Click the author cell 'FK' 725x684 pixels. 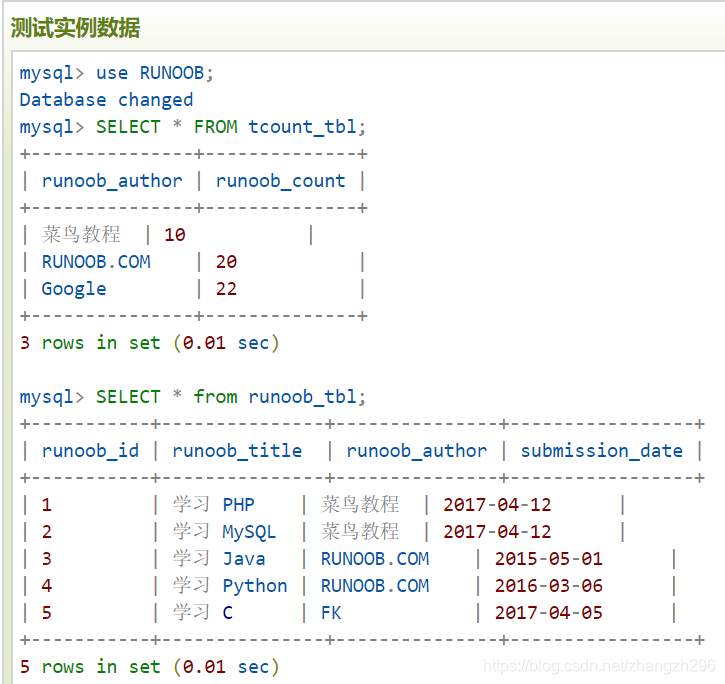(x=331, y=613)
